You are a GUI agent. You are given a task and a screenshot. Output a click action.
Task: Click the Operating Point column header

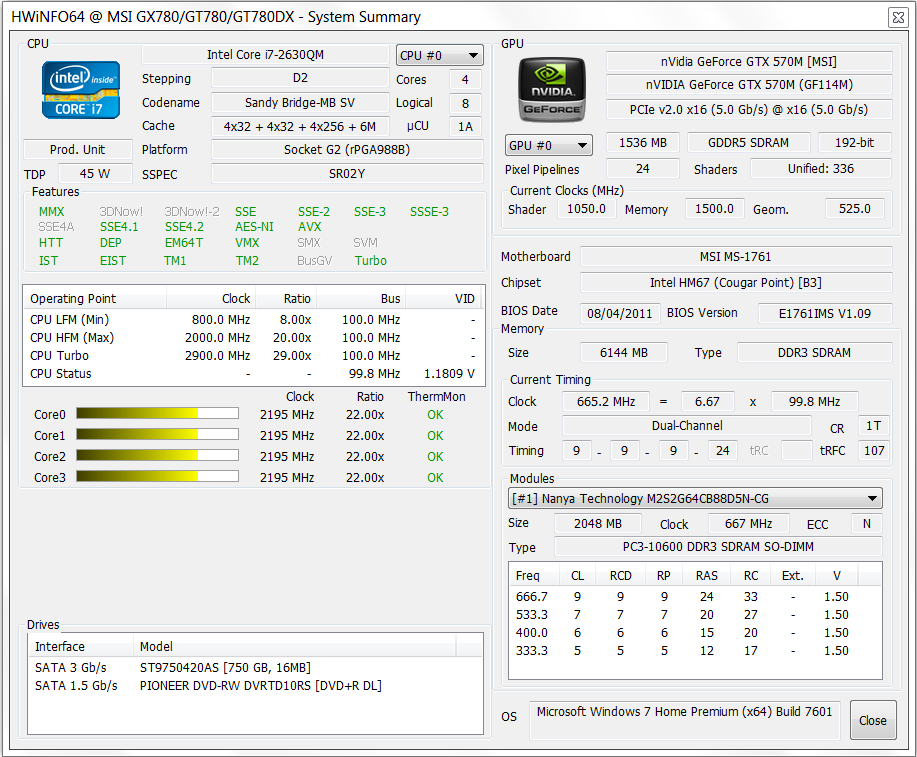tap(95, 298)
